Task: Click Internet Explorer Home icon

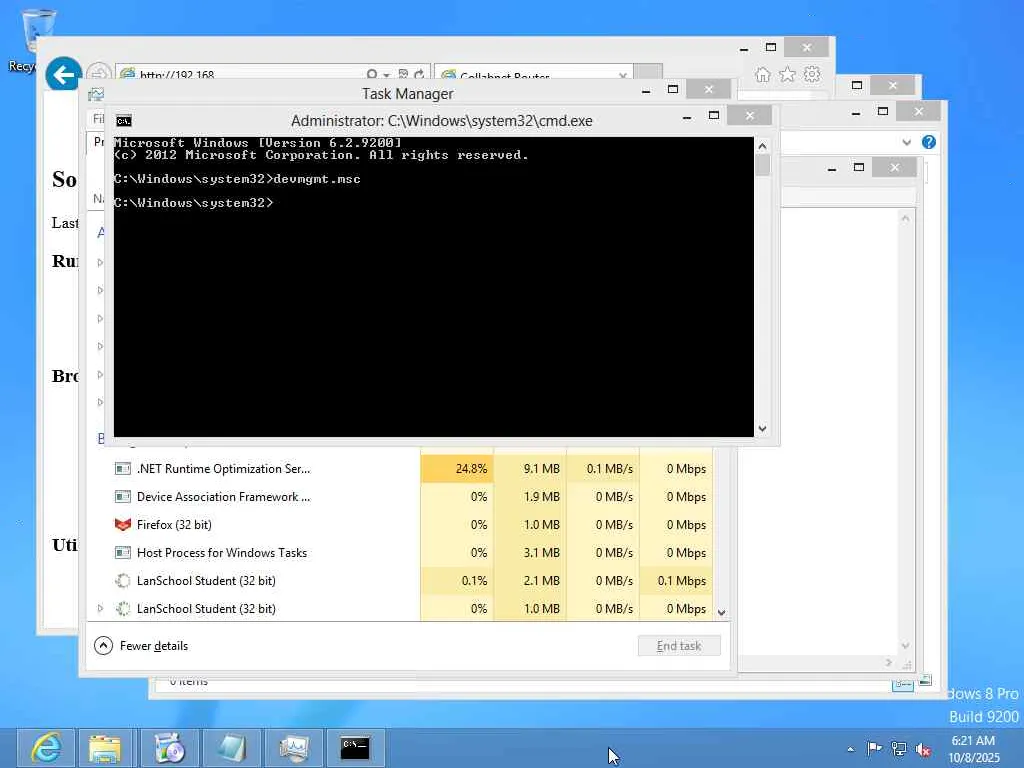Action: (762, 75)
